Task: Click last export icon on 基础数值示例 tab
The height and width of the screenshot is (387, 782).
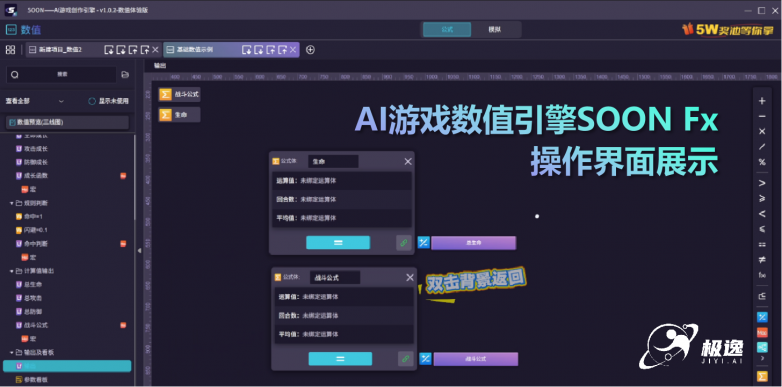Action: coord(282,49)
